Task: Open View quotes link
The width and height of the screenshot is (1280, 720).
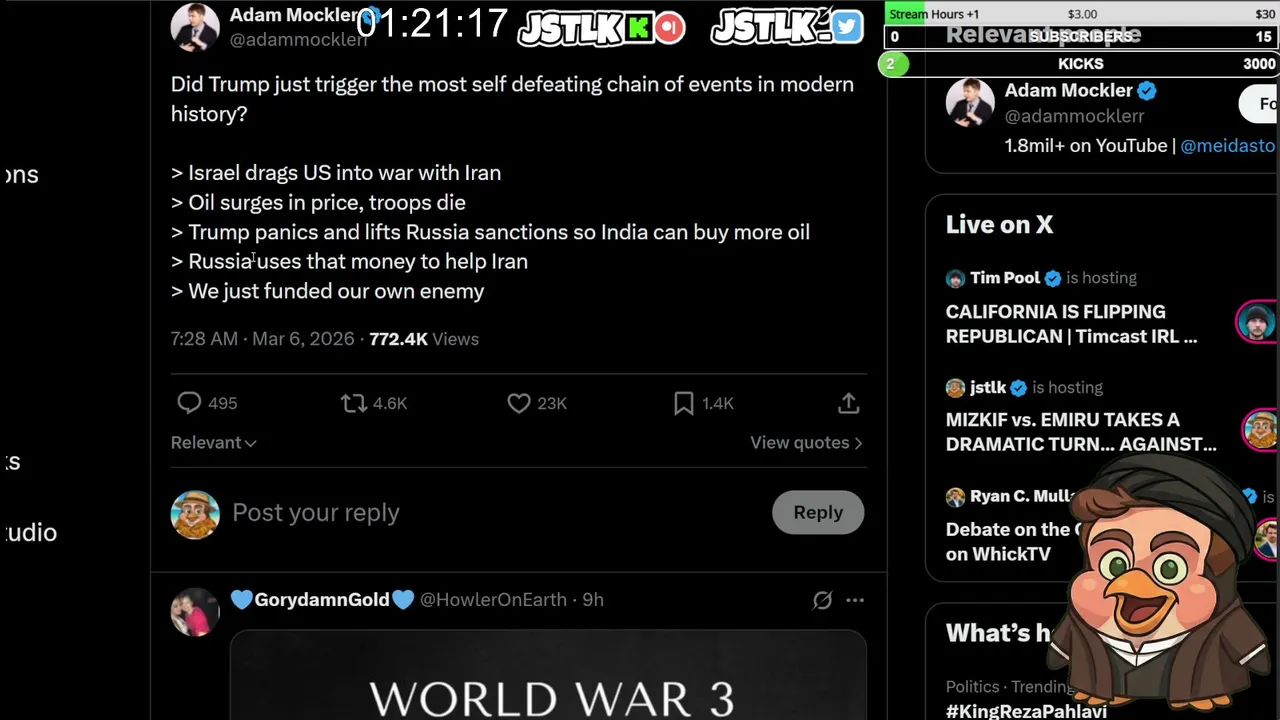Action: coord(806,442)
